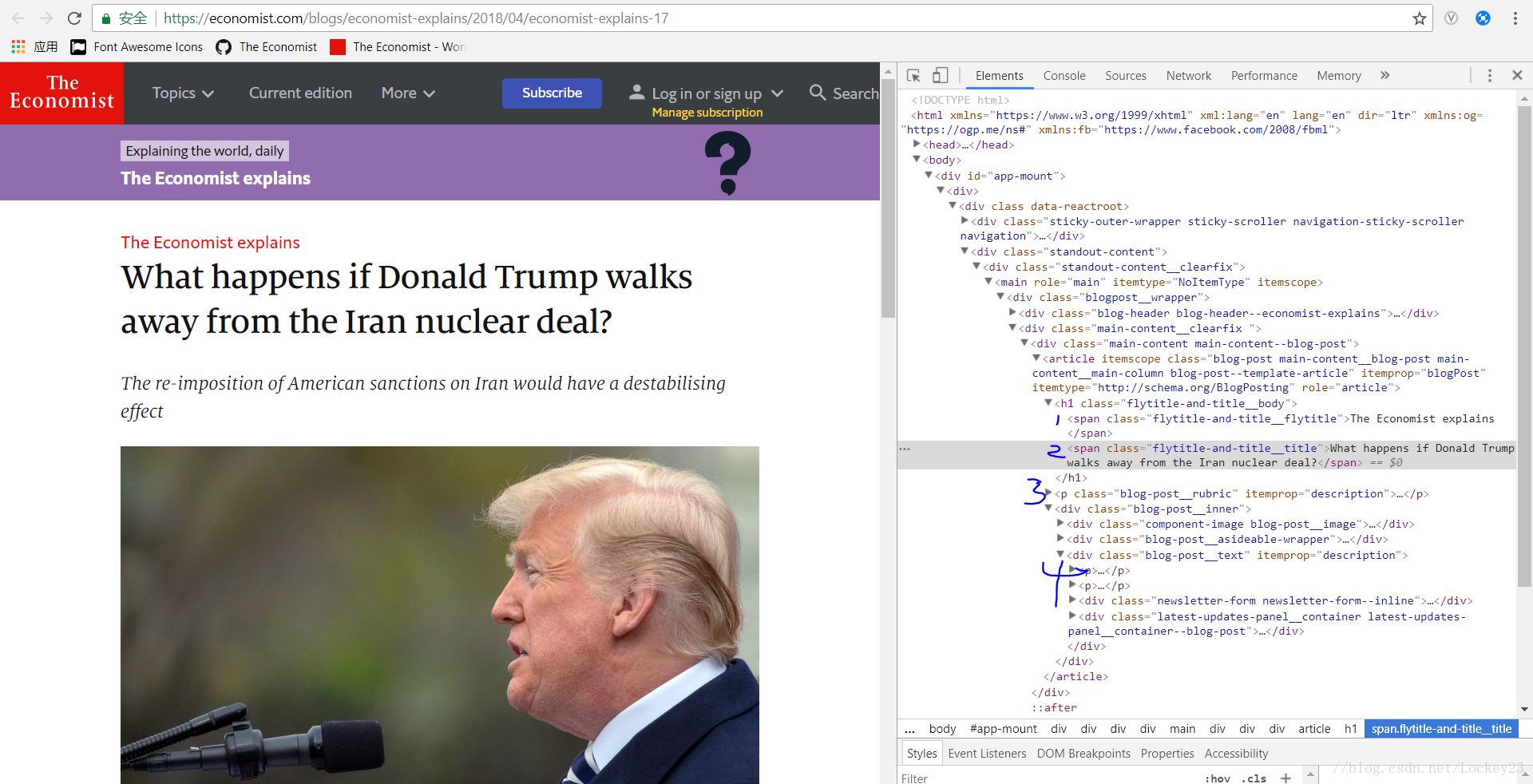Open the Performance tab
This screenshot has width=1533, height=784.
[x=1264, y=76]
